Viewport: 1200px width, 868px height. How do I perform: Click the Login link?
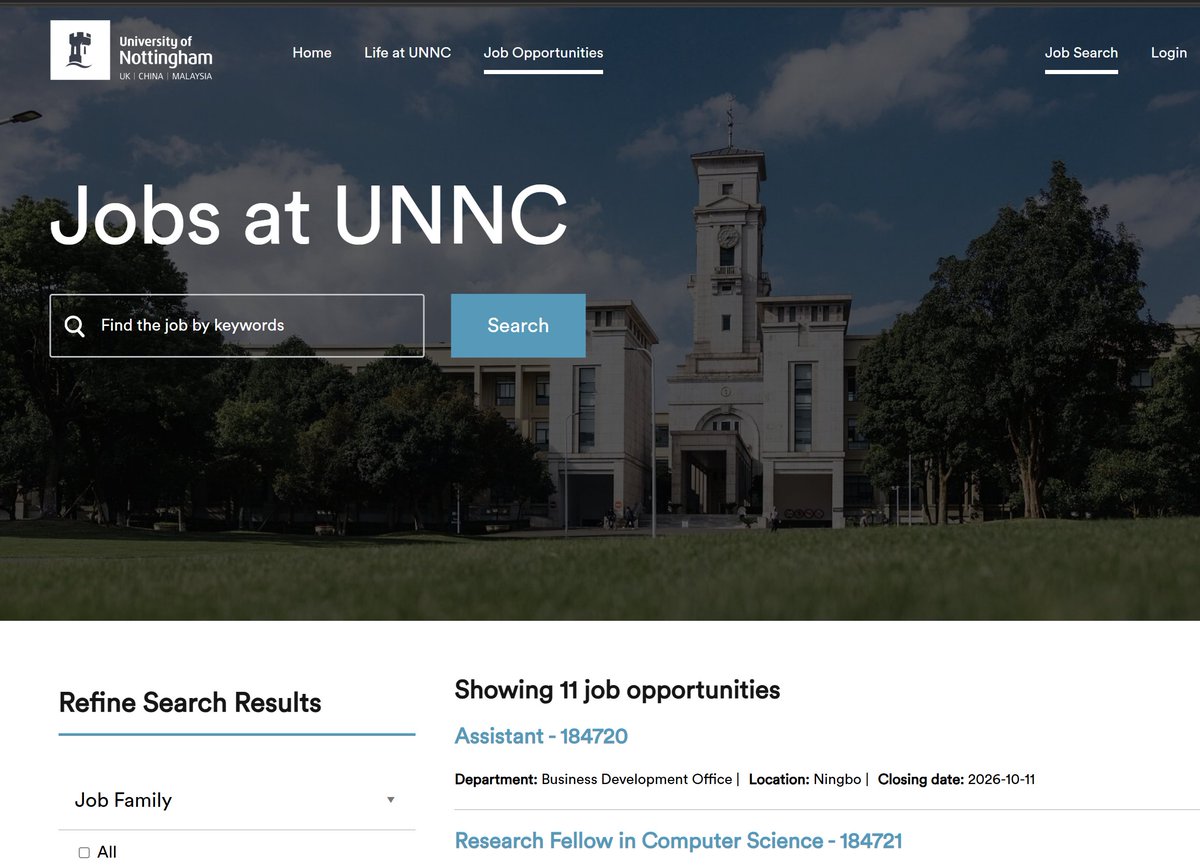coord(1168,52)
